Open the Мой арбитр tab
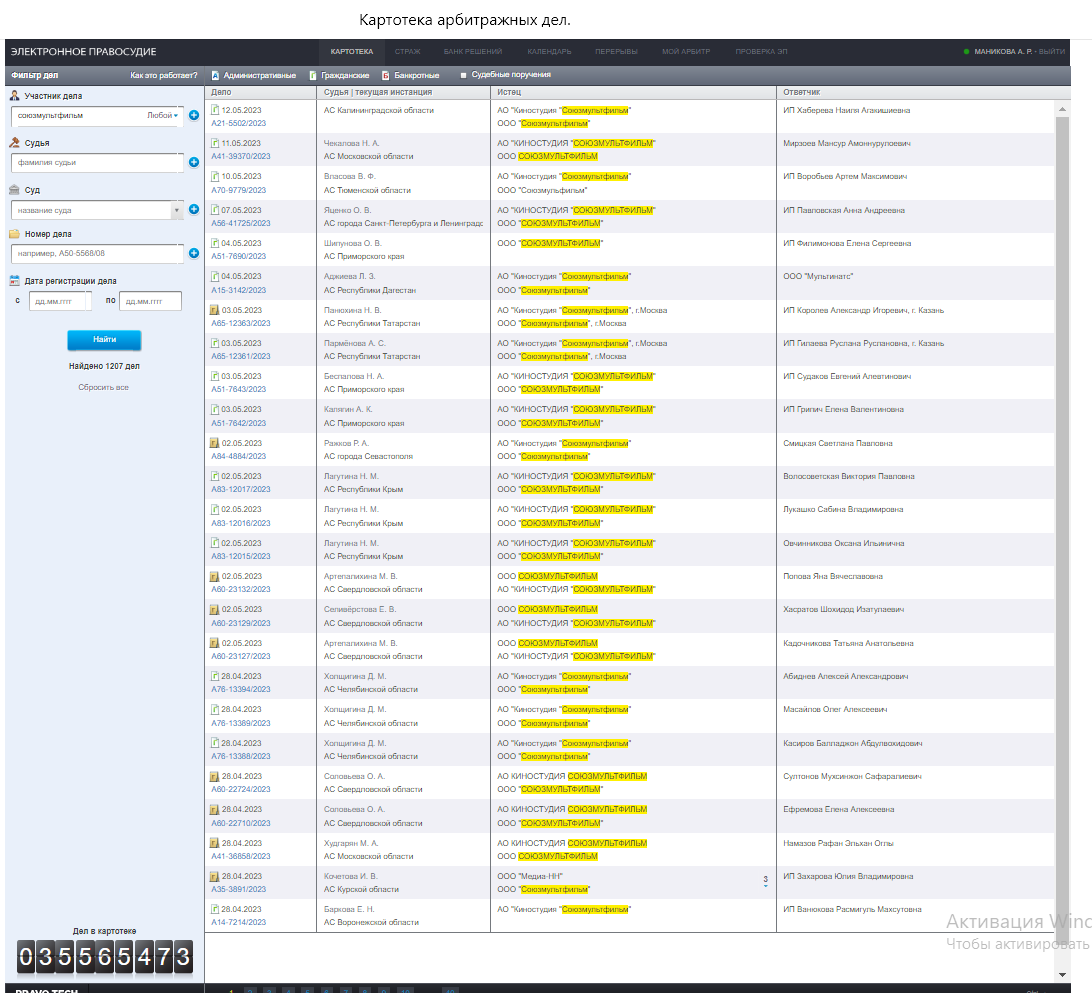 [686, 52]
